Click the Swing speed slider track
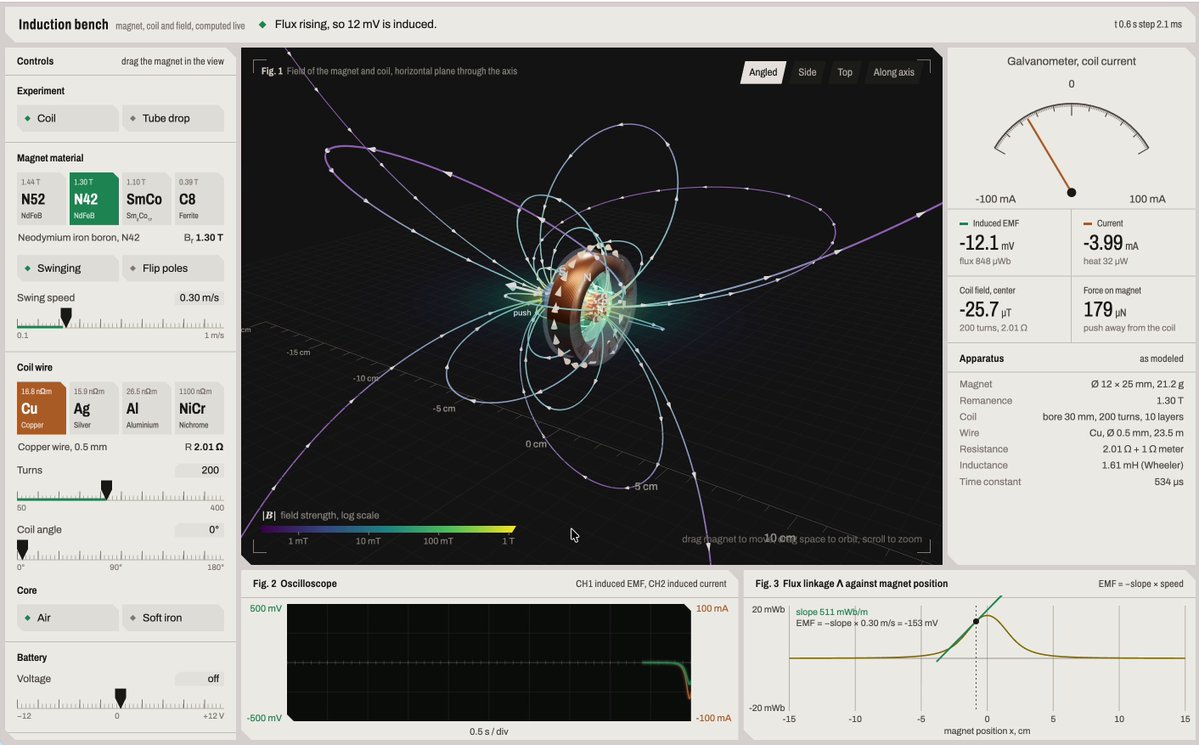Viewport: 1199px width, 745px height. [120, 324]
